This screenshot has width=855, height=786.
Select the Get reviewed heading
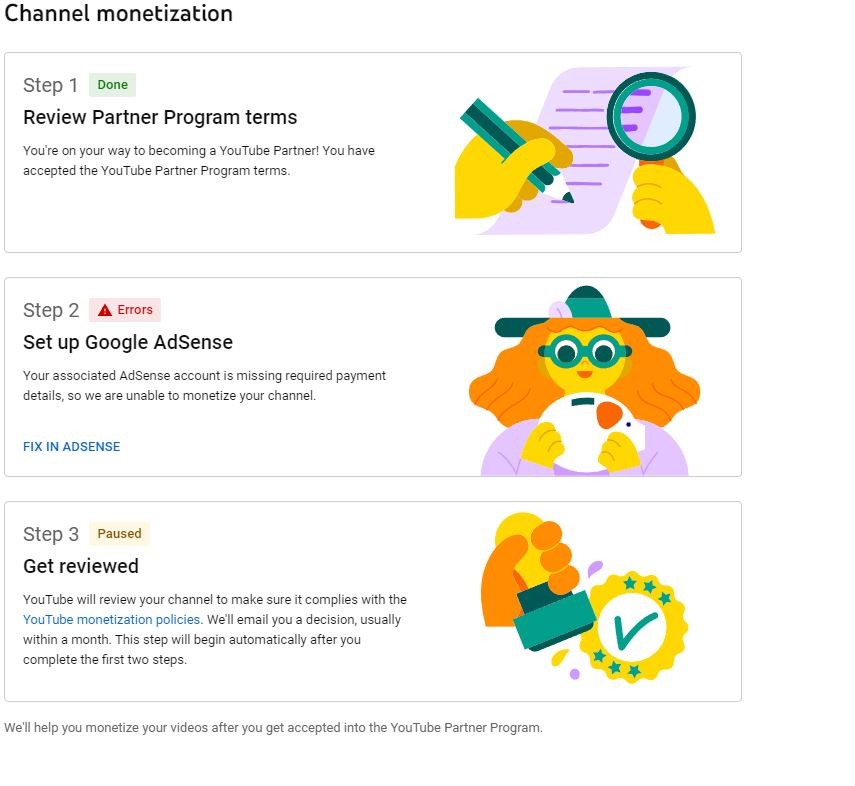81,566
